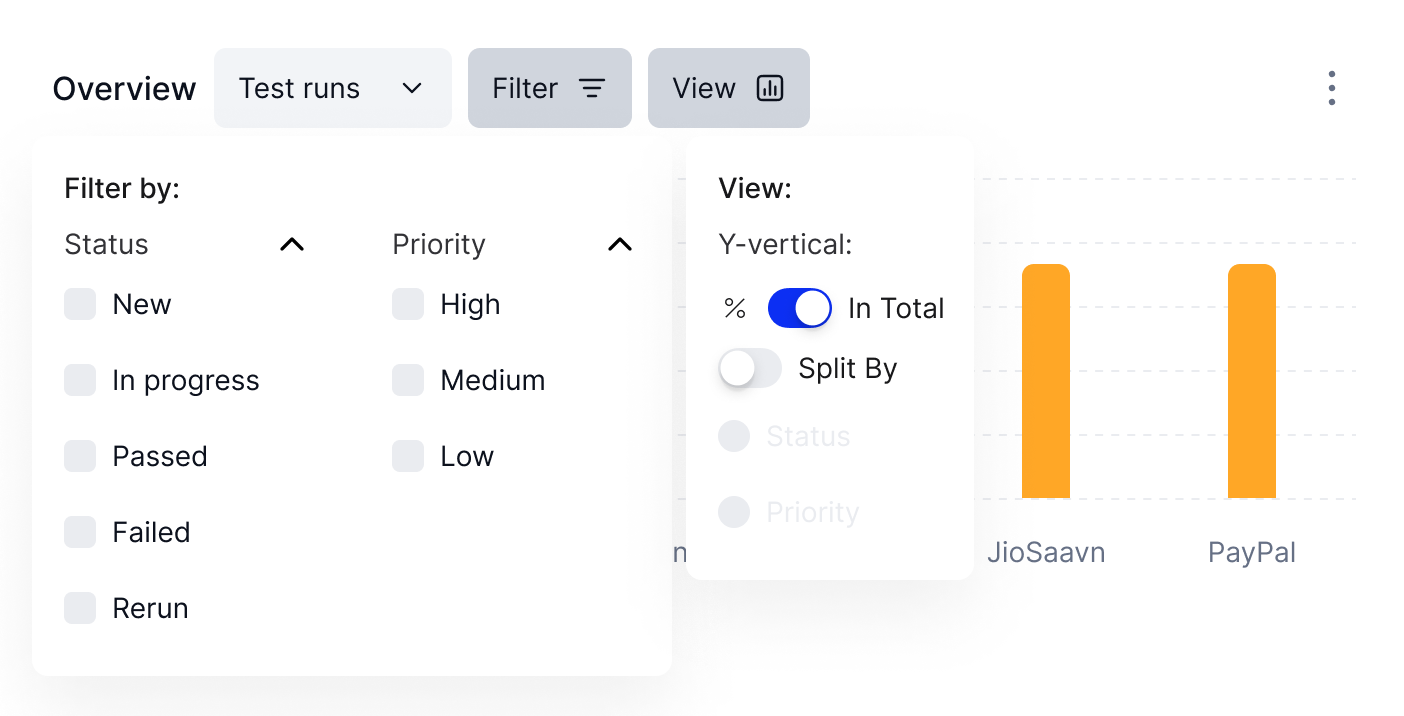Enable the Split By toggle
This screenshot has width=1404, height=716.
click(750, 368)
